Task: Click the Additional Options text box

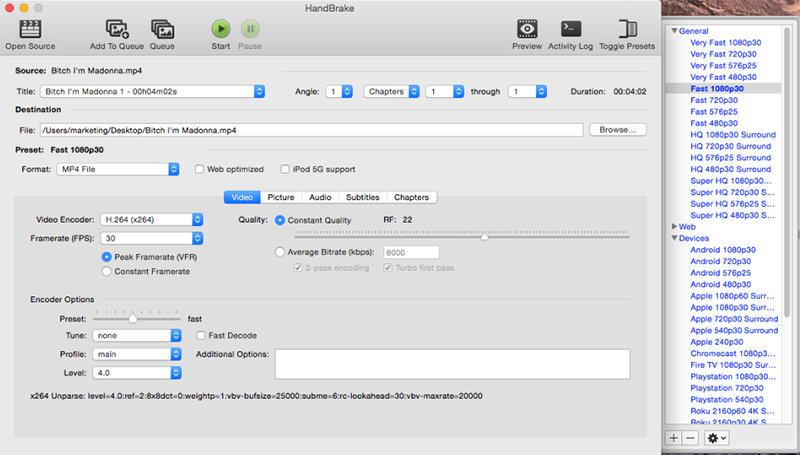Action: click(453, 364)
